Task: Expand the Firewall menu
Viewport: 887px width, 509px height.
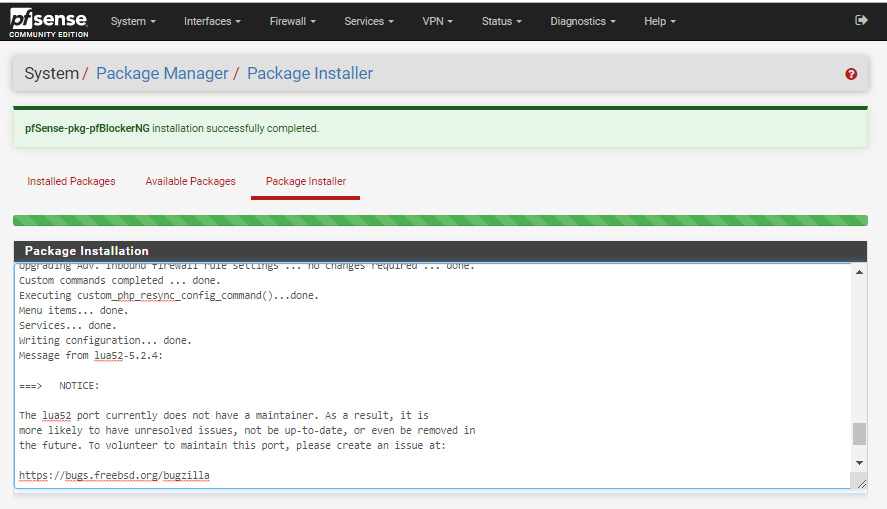Action: [292, 21]
